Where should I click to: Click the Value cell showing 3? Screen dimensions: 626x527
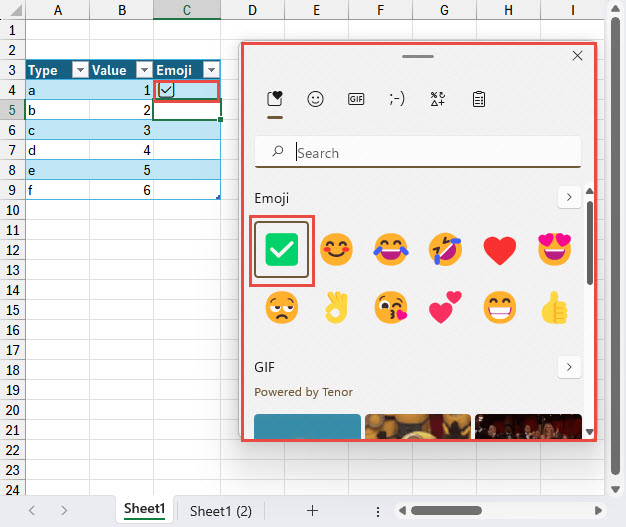point(121,130)
